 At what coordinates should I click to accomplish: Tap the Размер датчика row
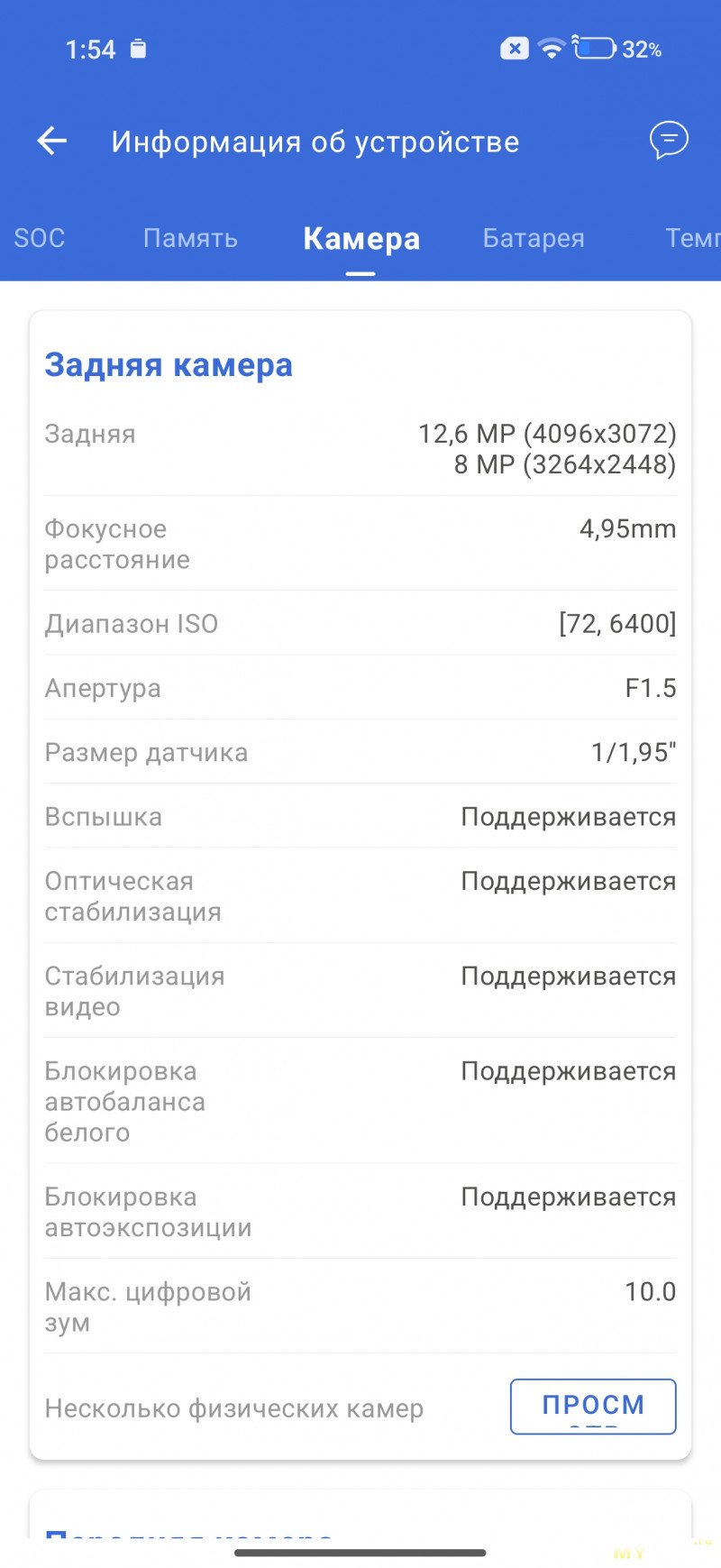pyautogui.click(x=360, y=752)
